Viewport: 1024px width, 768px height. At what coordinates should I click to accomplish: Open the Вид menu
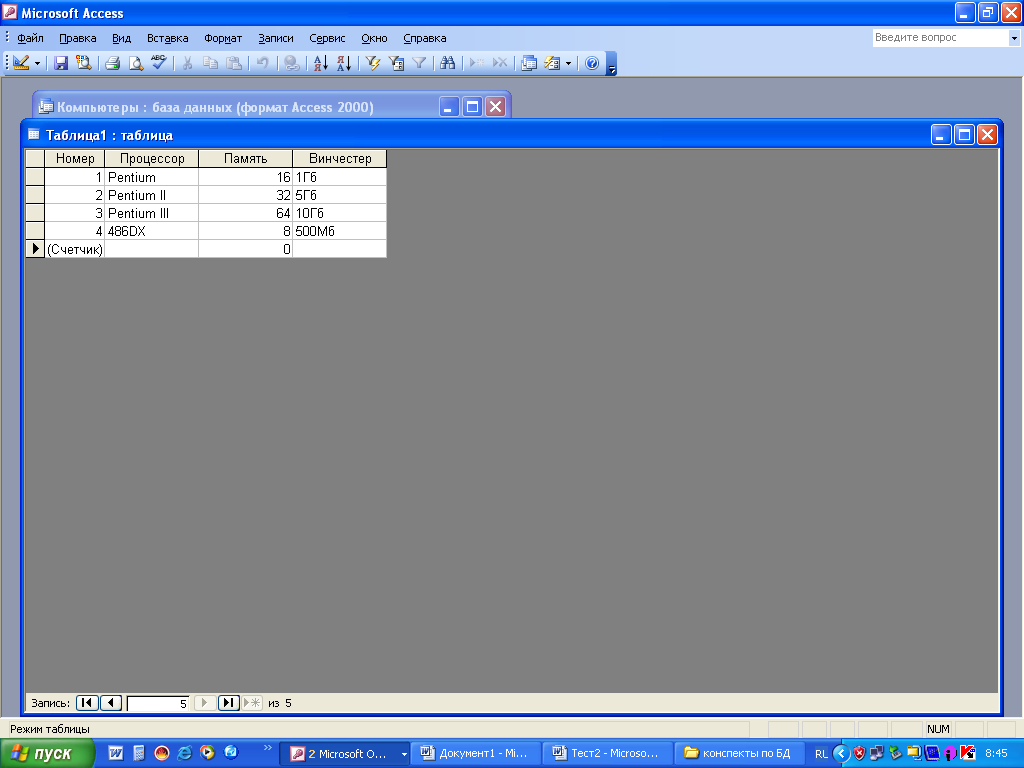(121, 38)
